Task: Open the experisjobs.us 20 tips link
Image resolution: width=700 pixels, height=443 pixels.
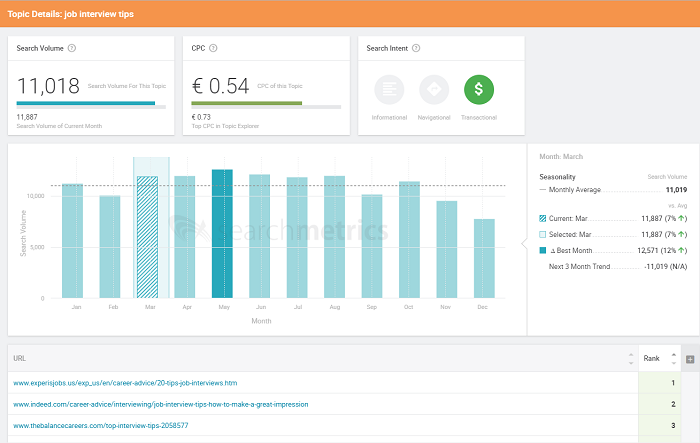Action: point(125,382)
